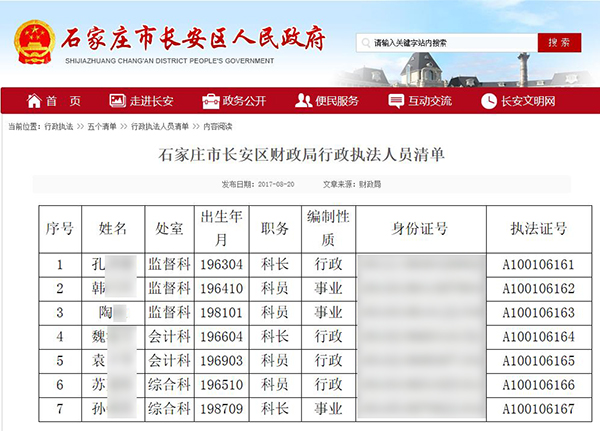Follow the 行政执法 breadcrumb link

59,127
